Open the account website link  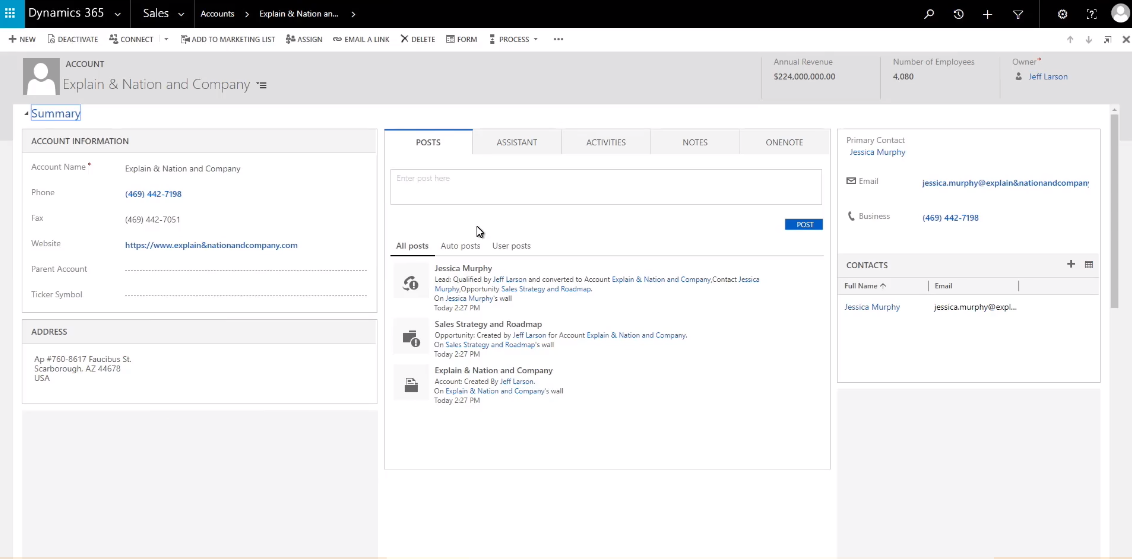pos(211,246)
